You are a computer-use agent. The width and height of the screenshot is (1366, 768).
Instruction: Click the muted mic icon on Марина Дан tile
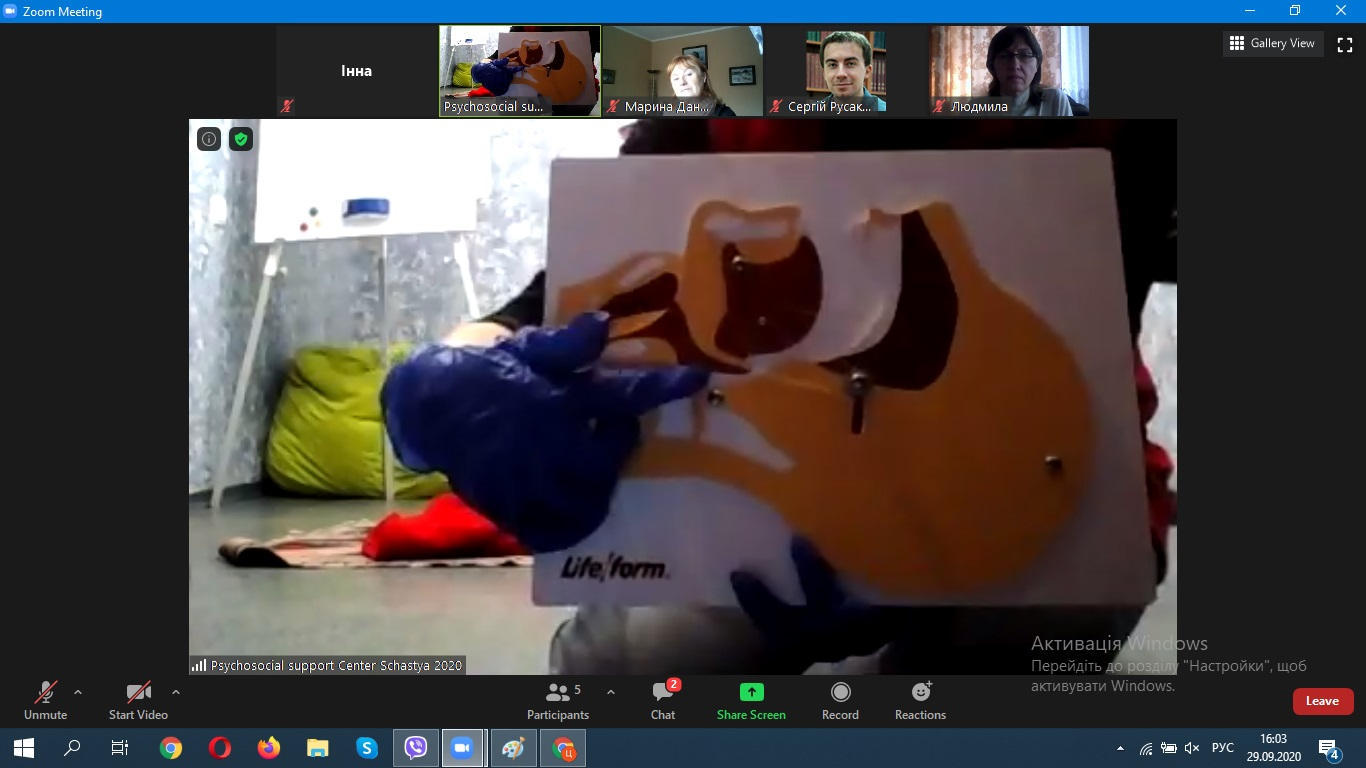[613, 106]
